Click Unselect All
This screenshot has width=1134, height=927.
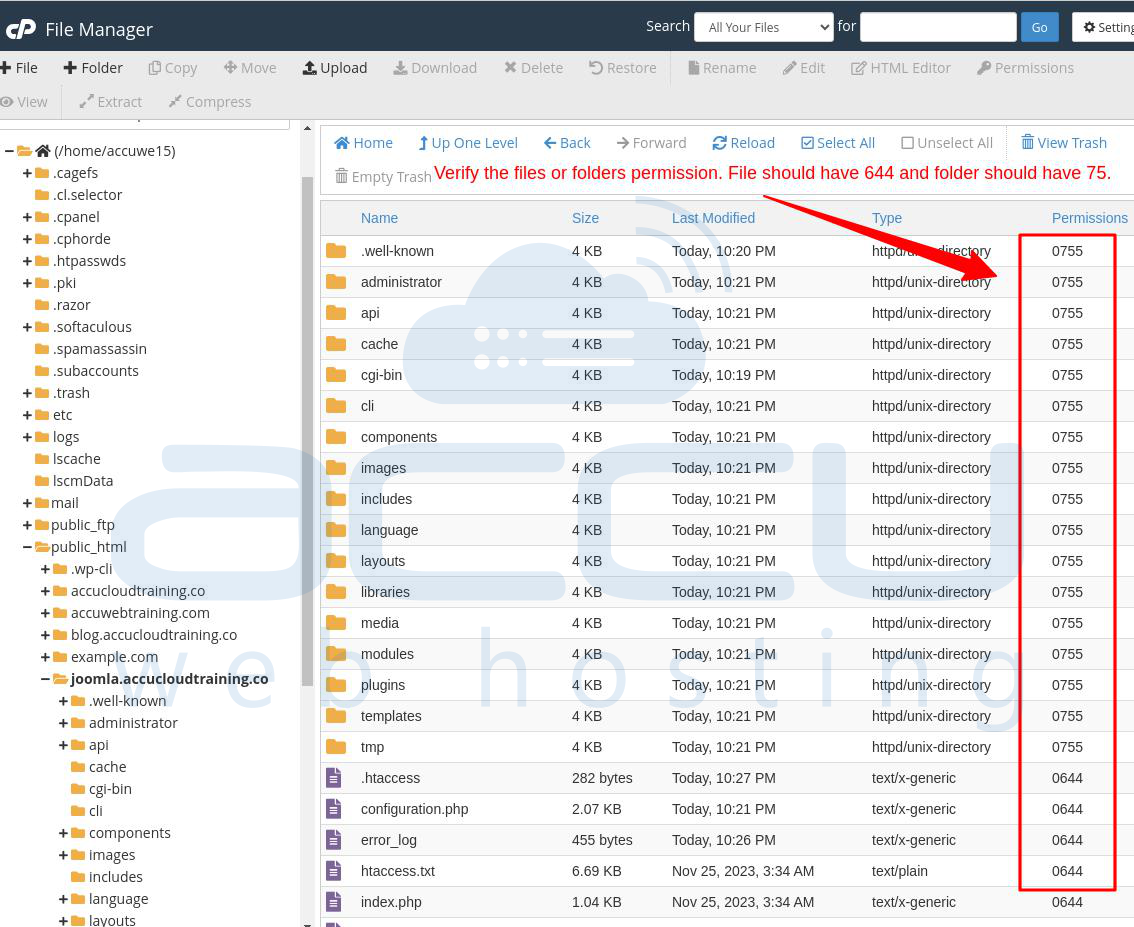point(947,143)
